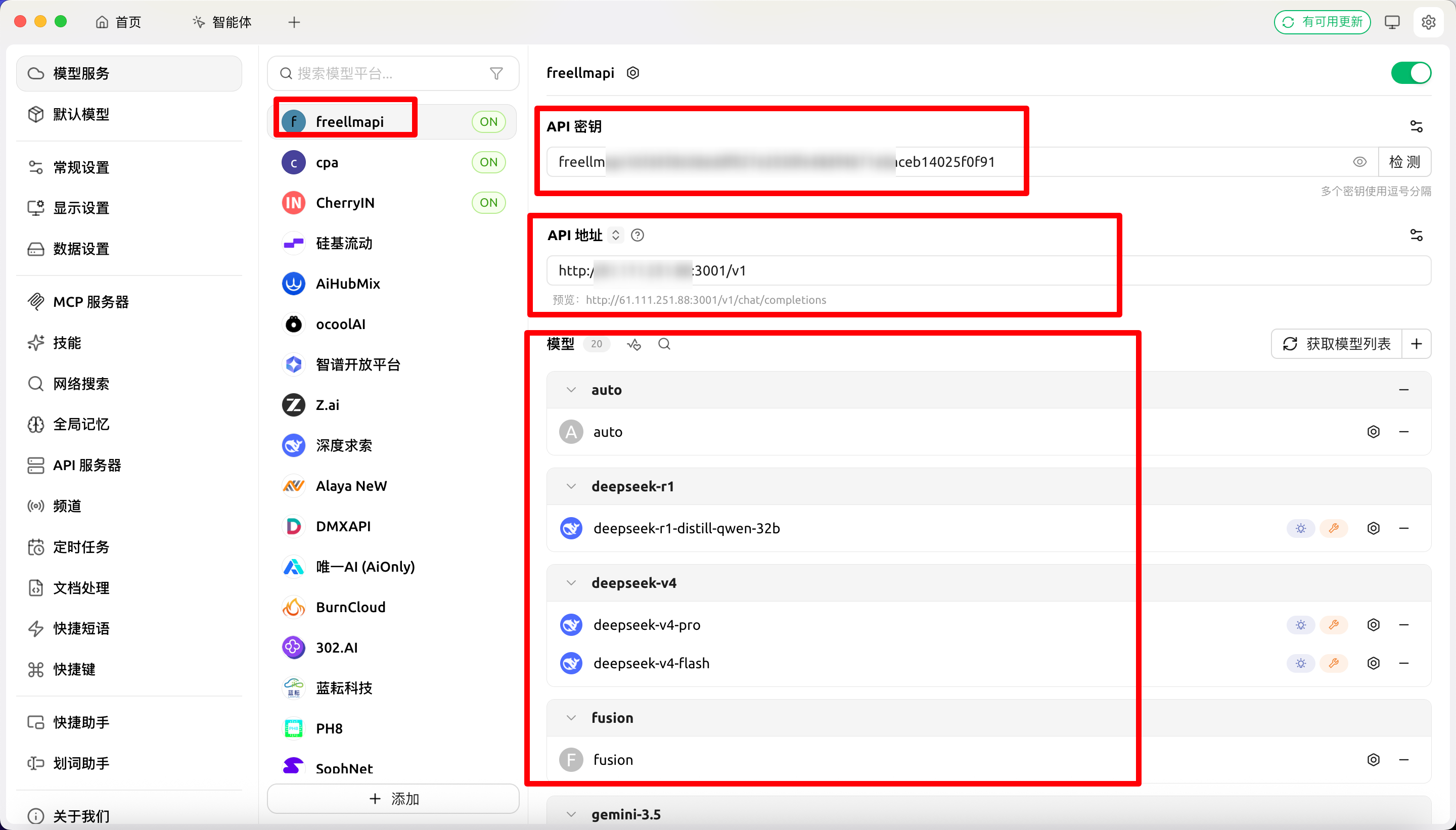The image size is (1456, 830).
Task: Toggle freellmapi provider enable switch
Action: (x=1410, y=73)
